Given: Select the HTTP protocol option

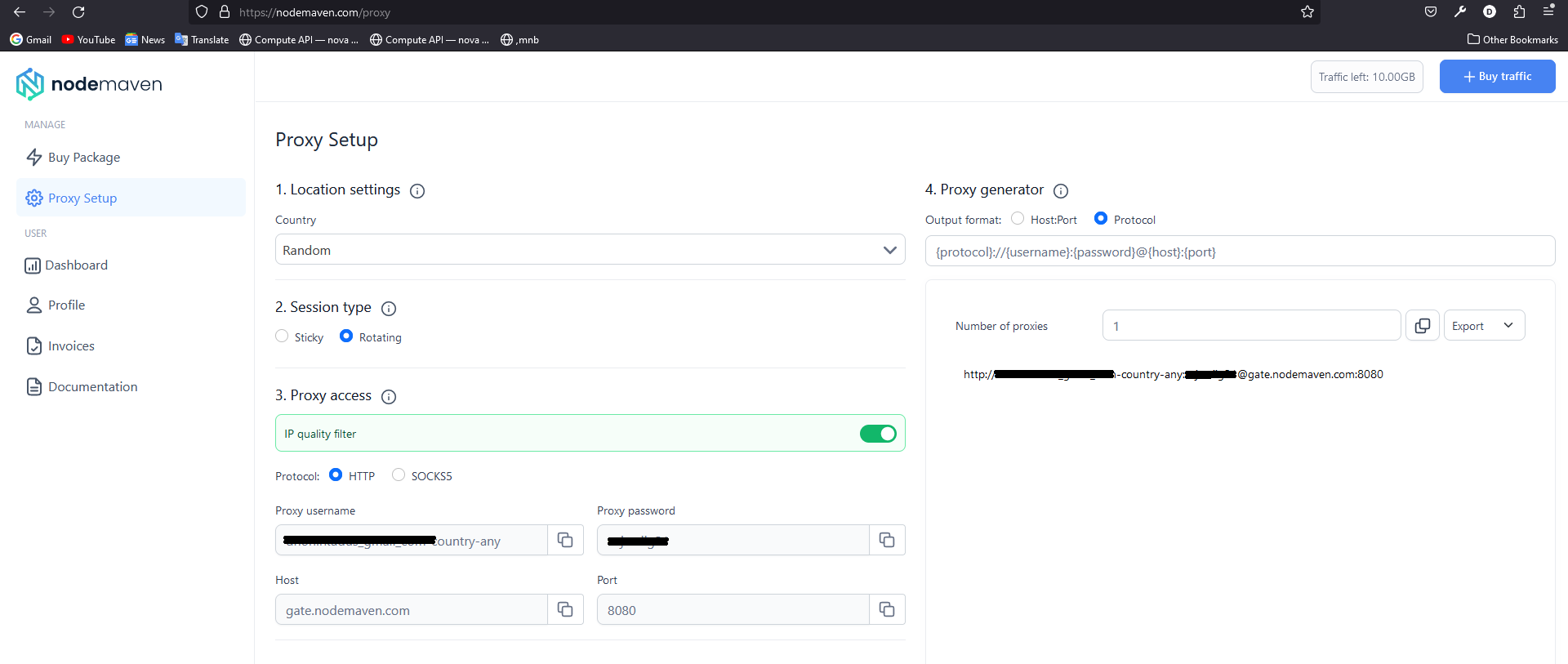Looking at the screenshot, I should pos(336,475).
